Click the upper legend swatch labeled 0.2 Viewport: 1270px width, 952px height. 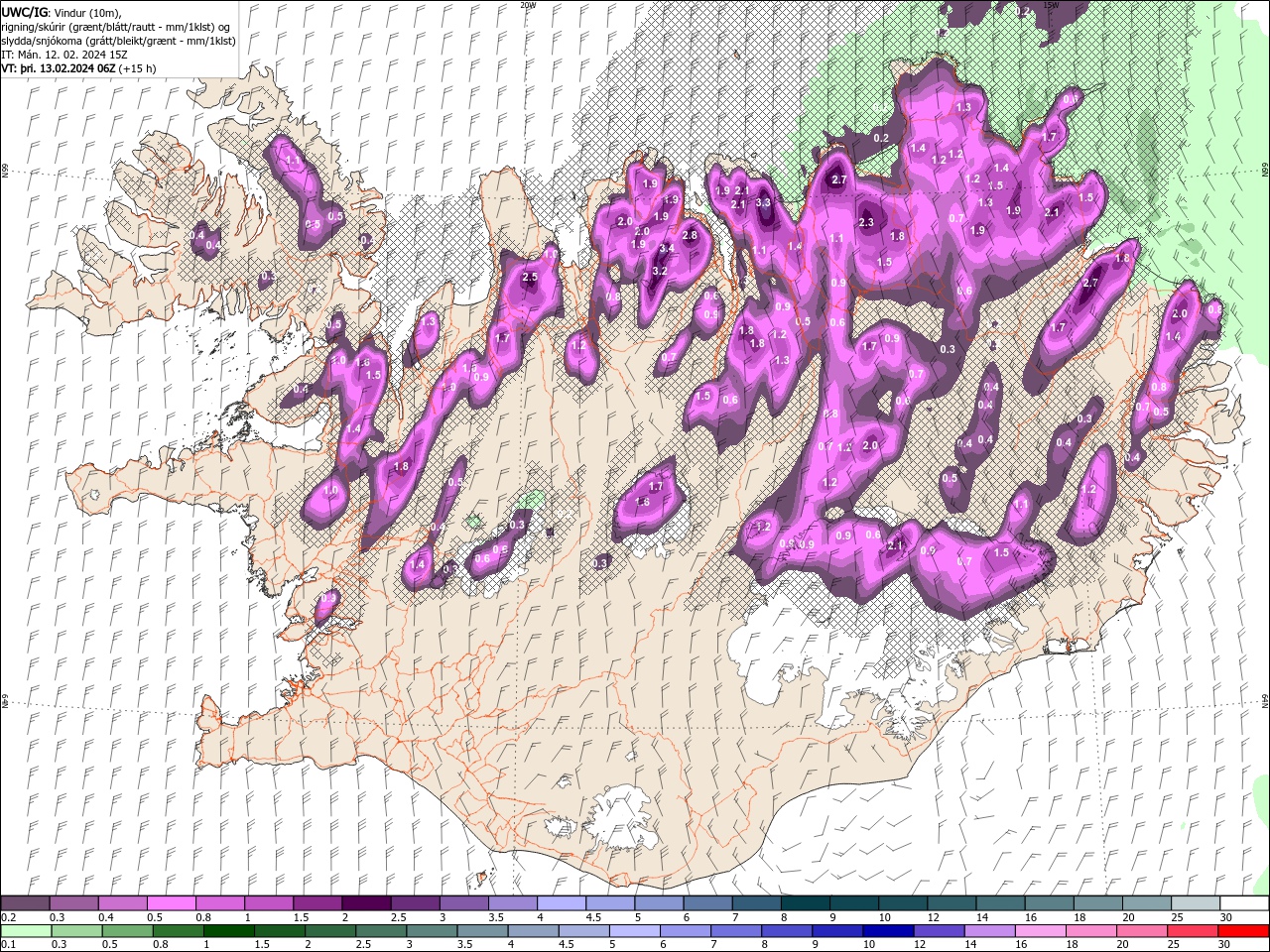[x=25, y=903]
